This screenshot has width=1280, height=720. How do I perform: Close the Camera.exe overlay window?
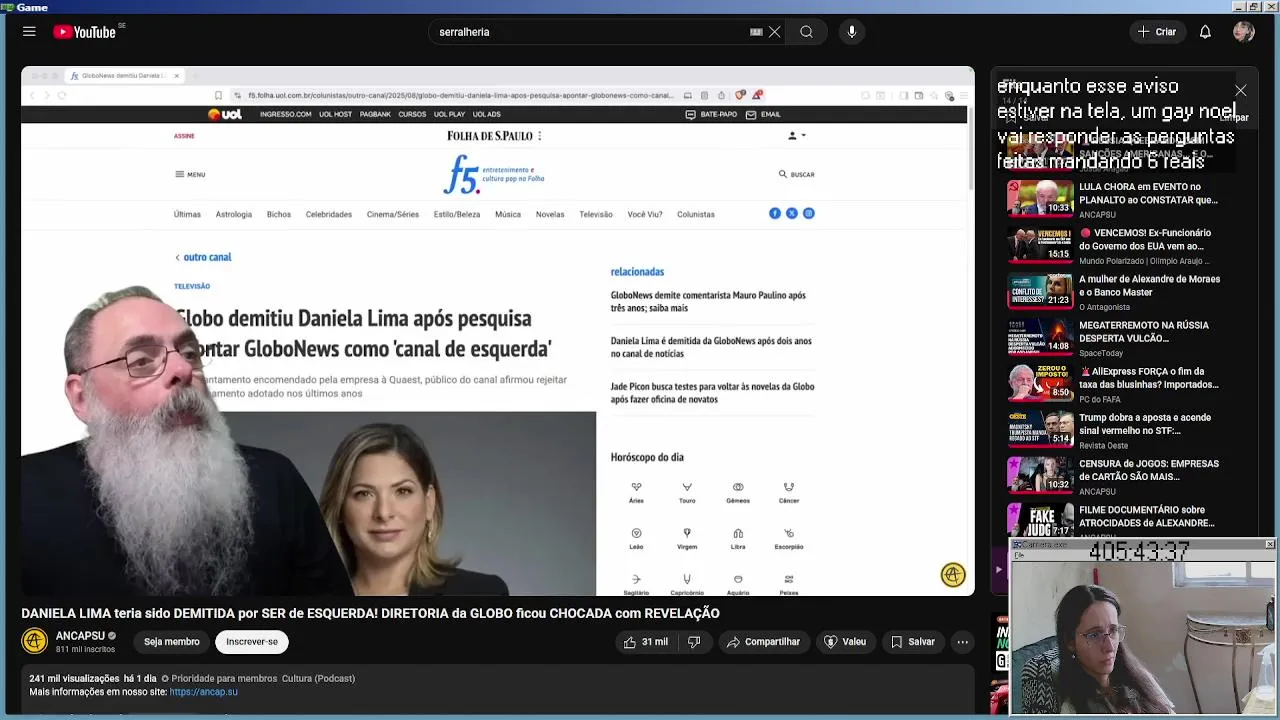[x=1270, y=544]
